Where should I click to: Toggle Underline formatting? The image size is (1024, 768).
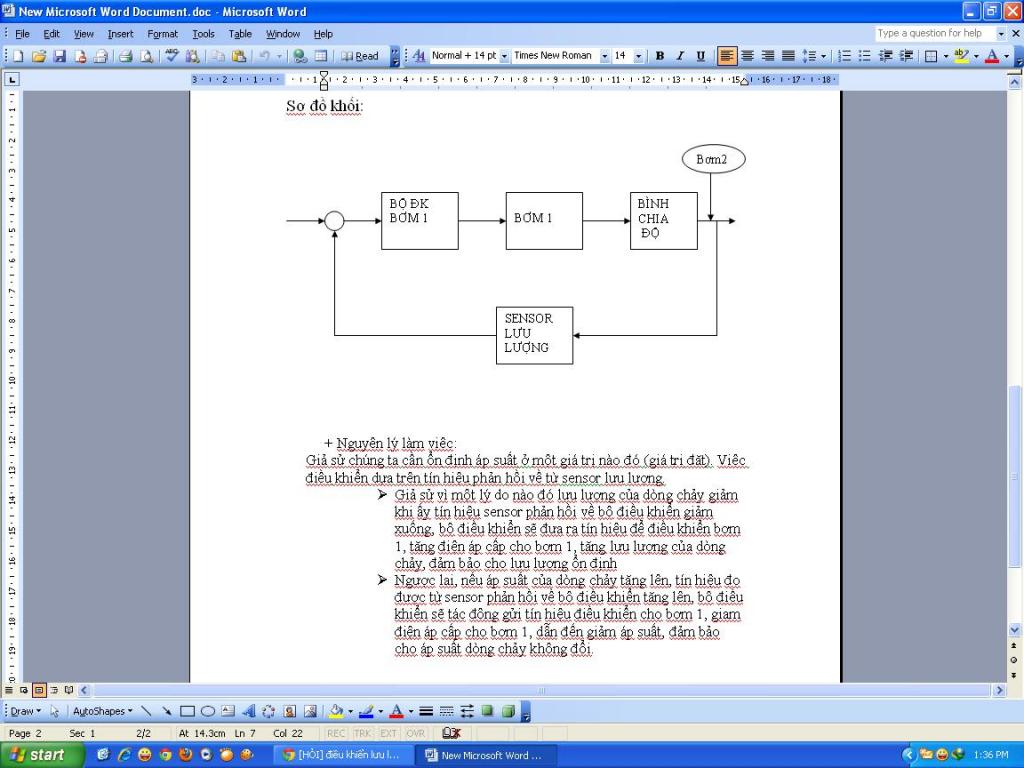pos(701,56)
